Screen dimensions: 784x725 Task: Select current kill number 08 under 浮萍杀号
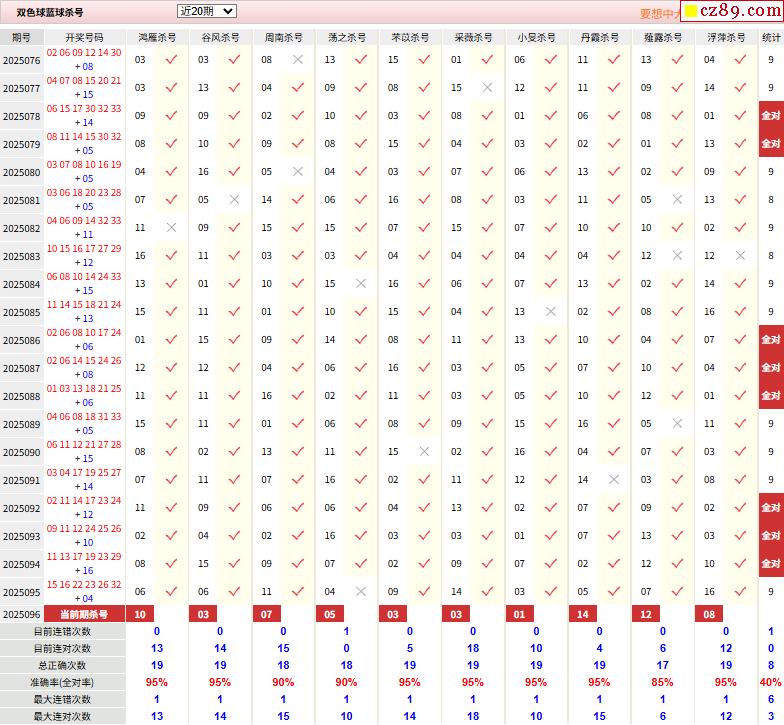coord(709,614)
